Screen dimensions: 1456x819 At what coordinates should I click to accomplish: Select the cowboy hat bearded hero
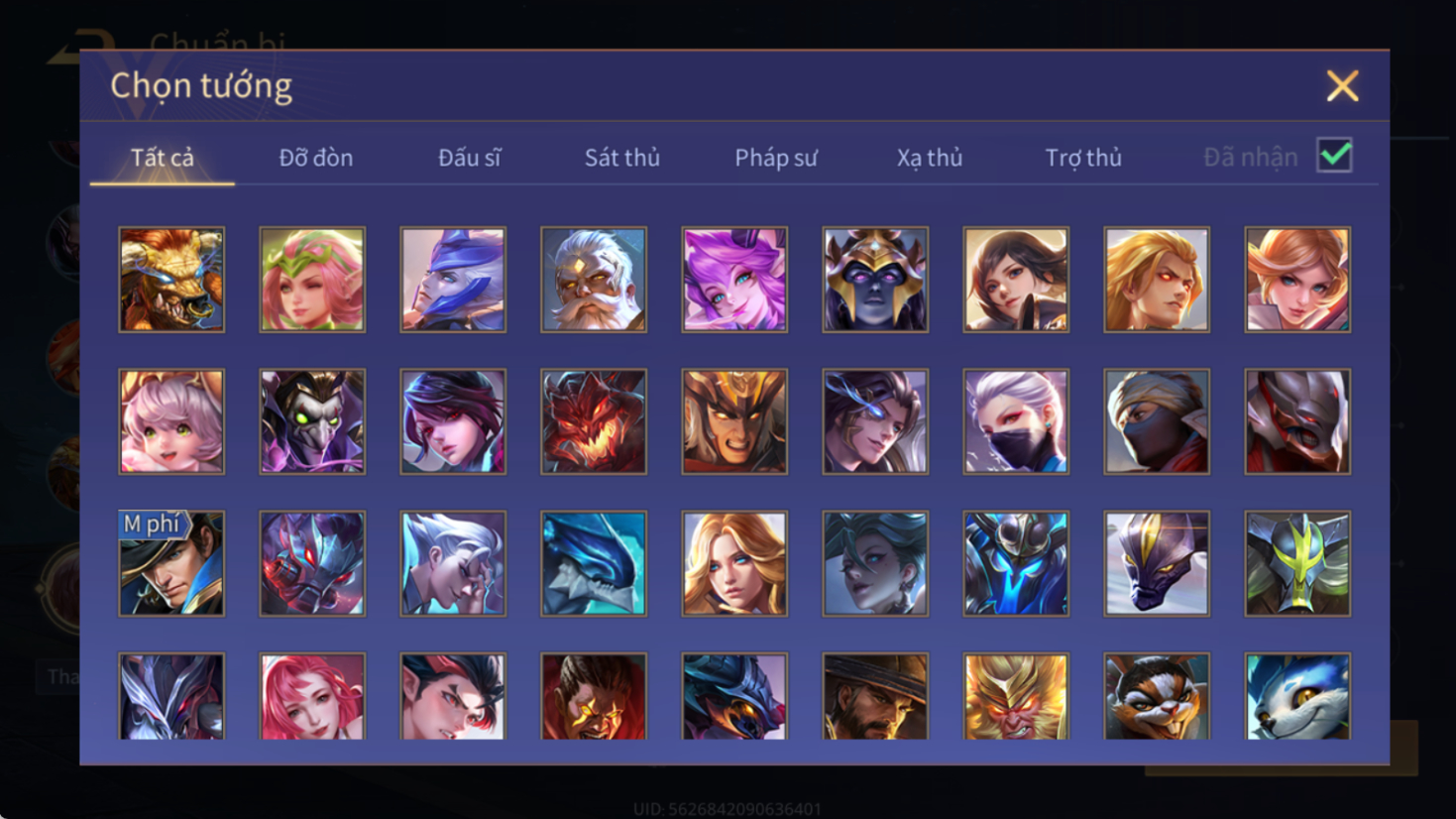click(x=875, y=696)
